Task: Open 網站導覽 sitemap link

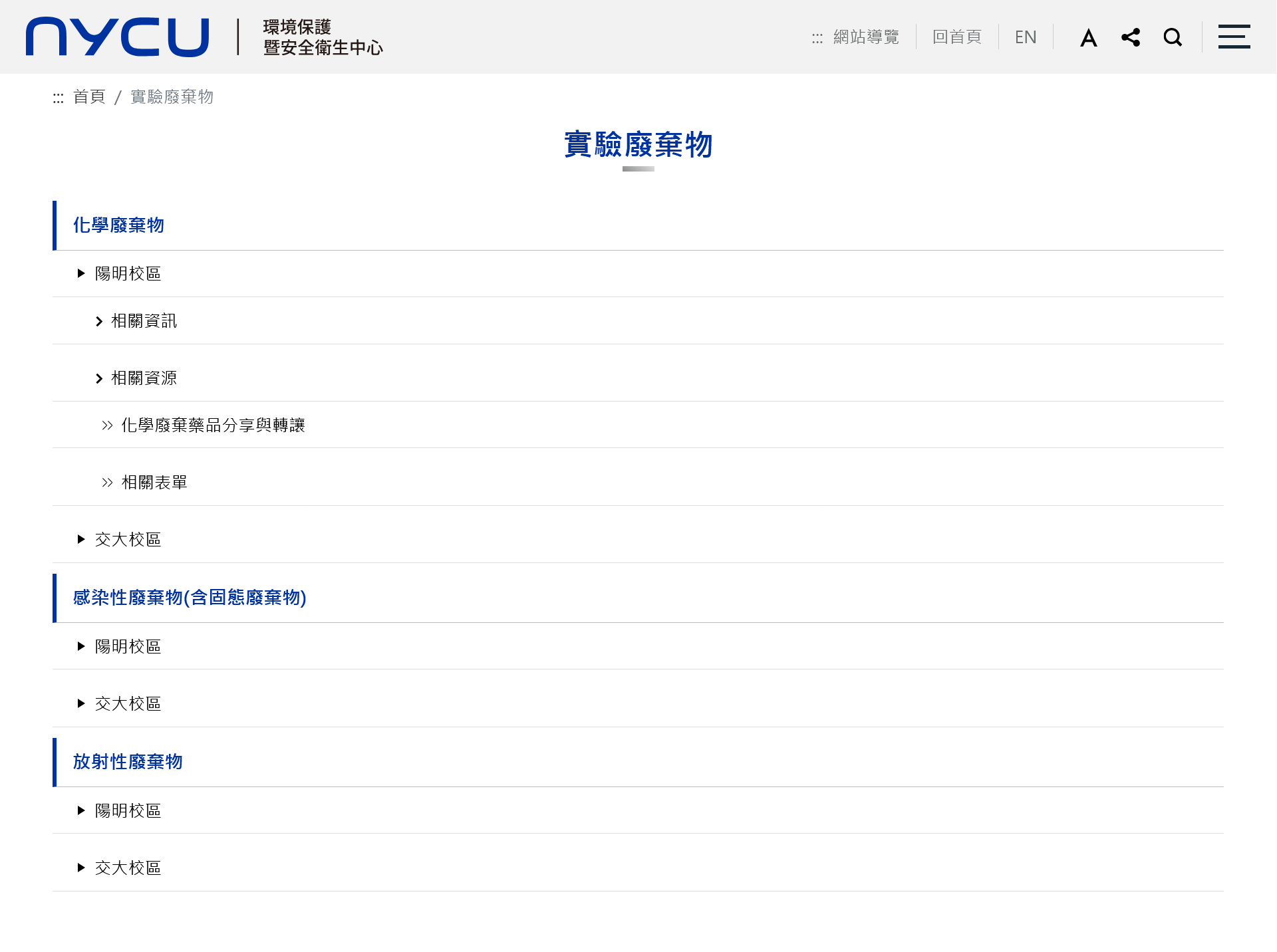Action: point(866,37)
